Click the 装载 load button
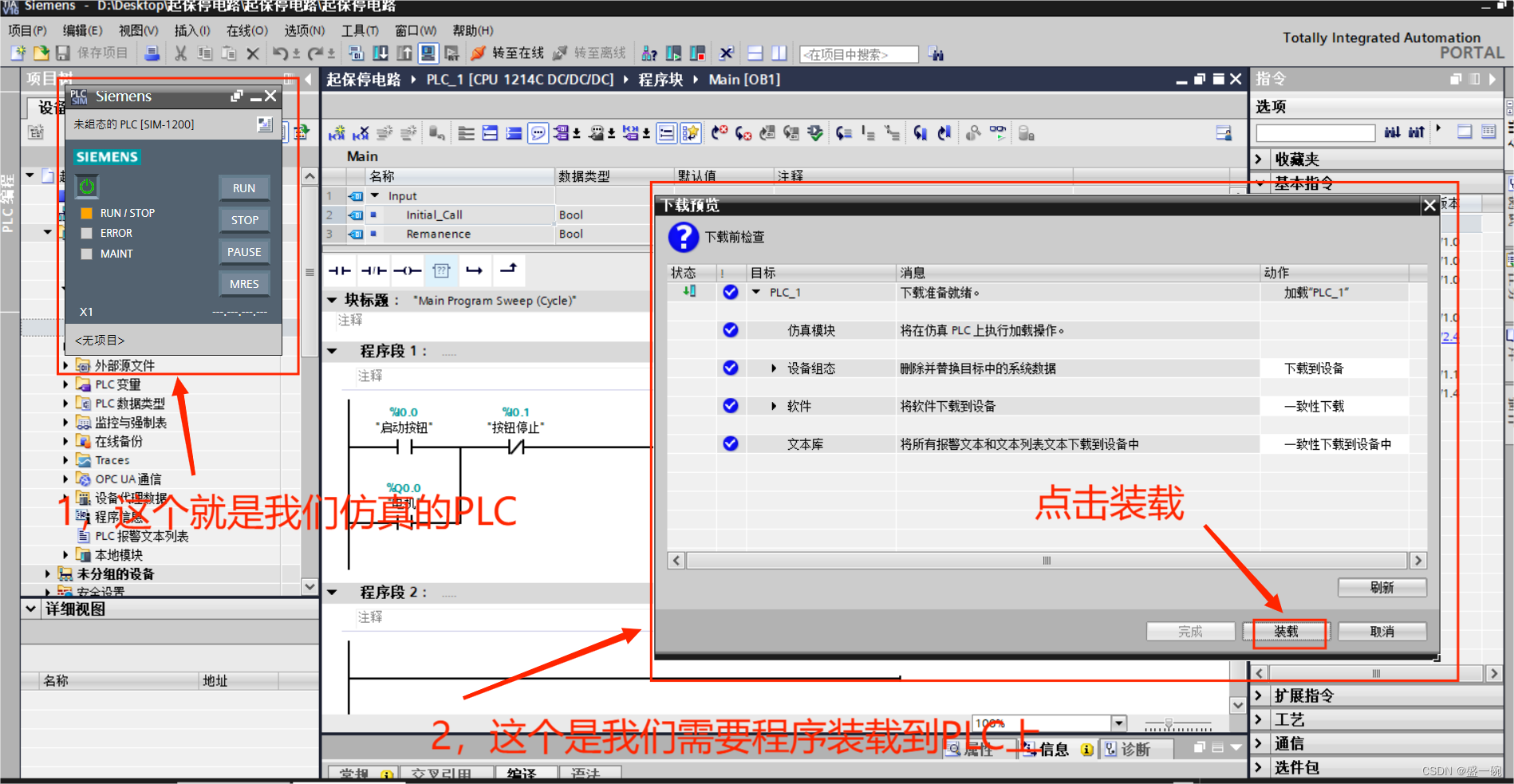Image resolution: width=1514 pixels, height=784 pixels. [1287, 632]
